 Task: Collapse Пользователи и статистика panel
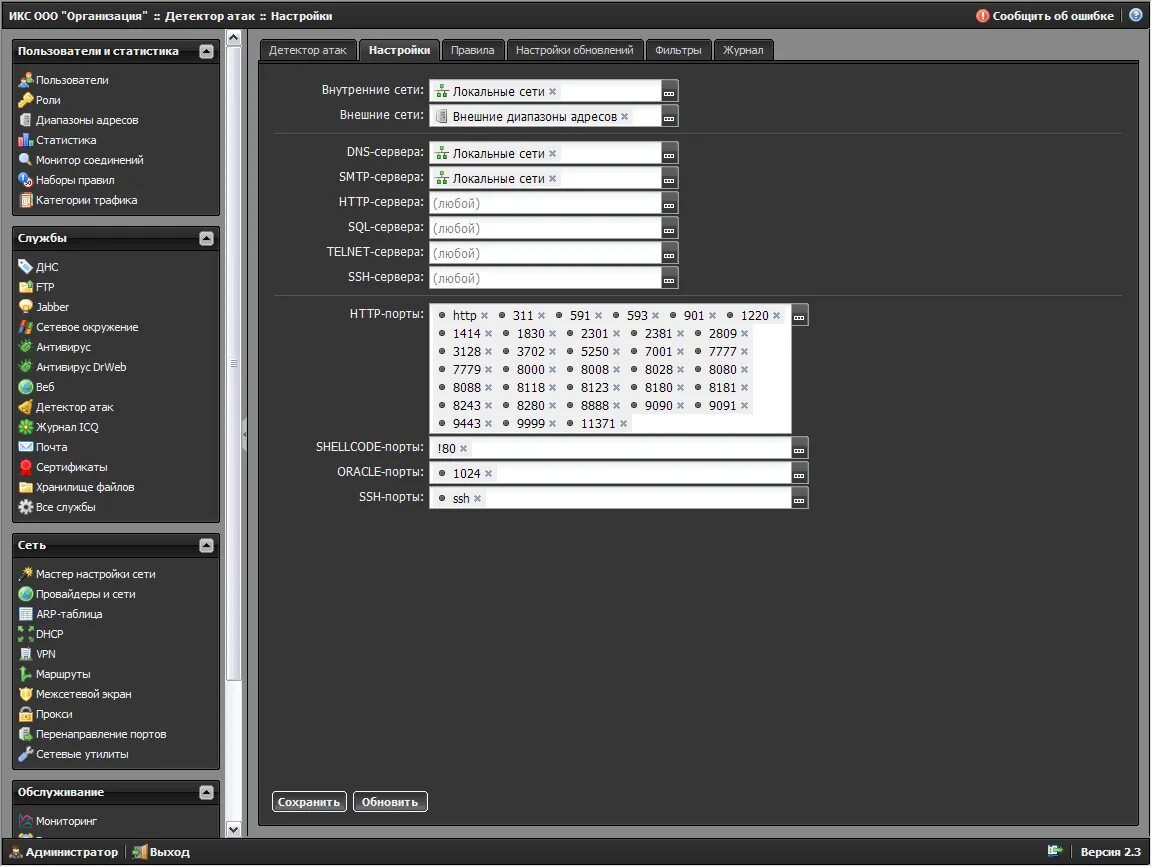coord(206,51)
